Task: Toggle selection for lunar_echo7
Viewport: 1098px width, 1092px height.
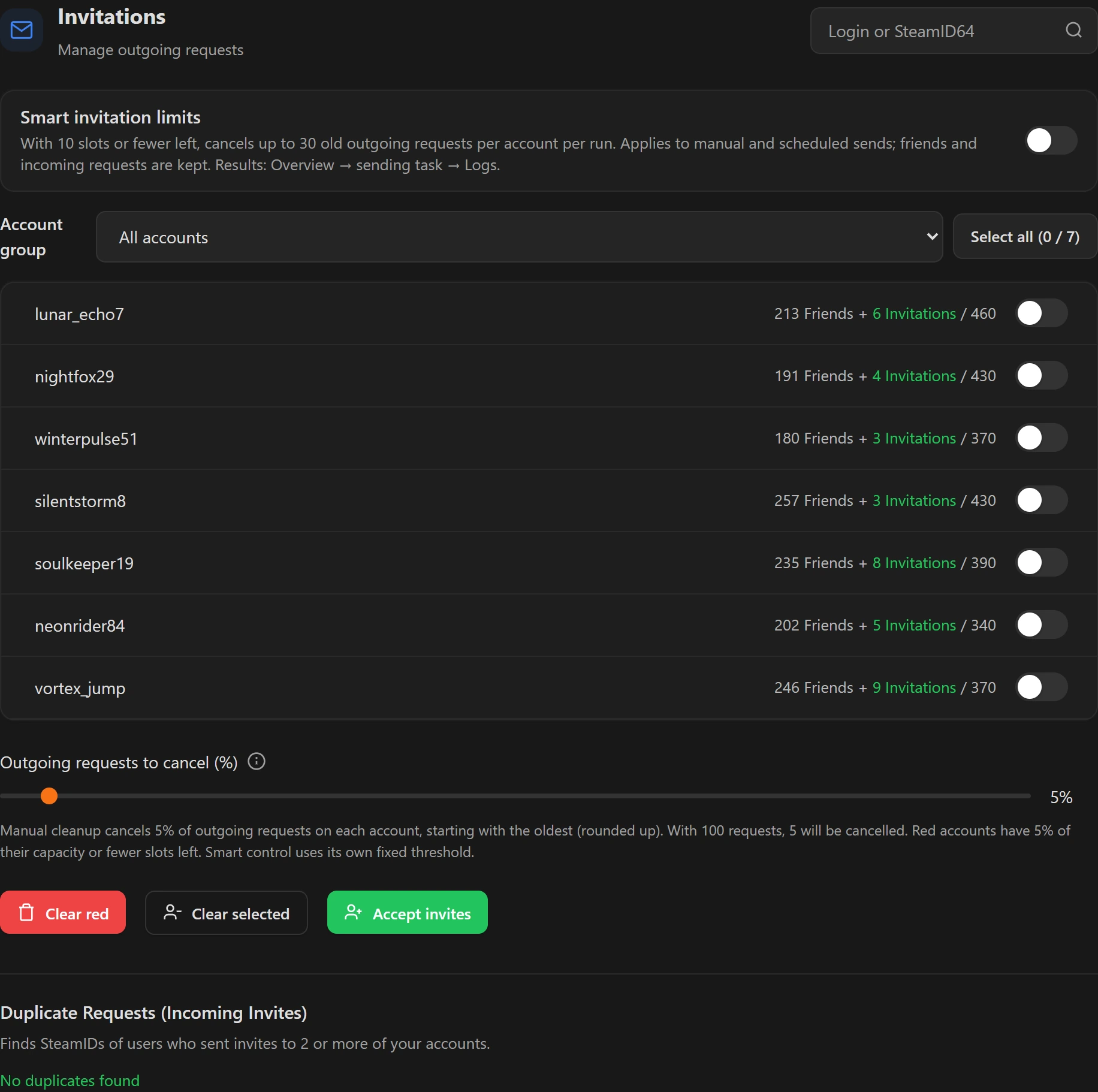Action: 1042,313
